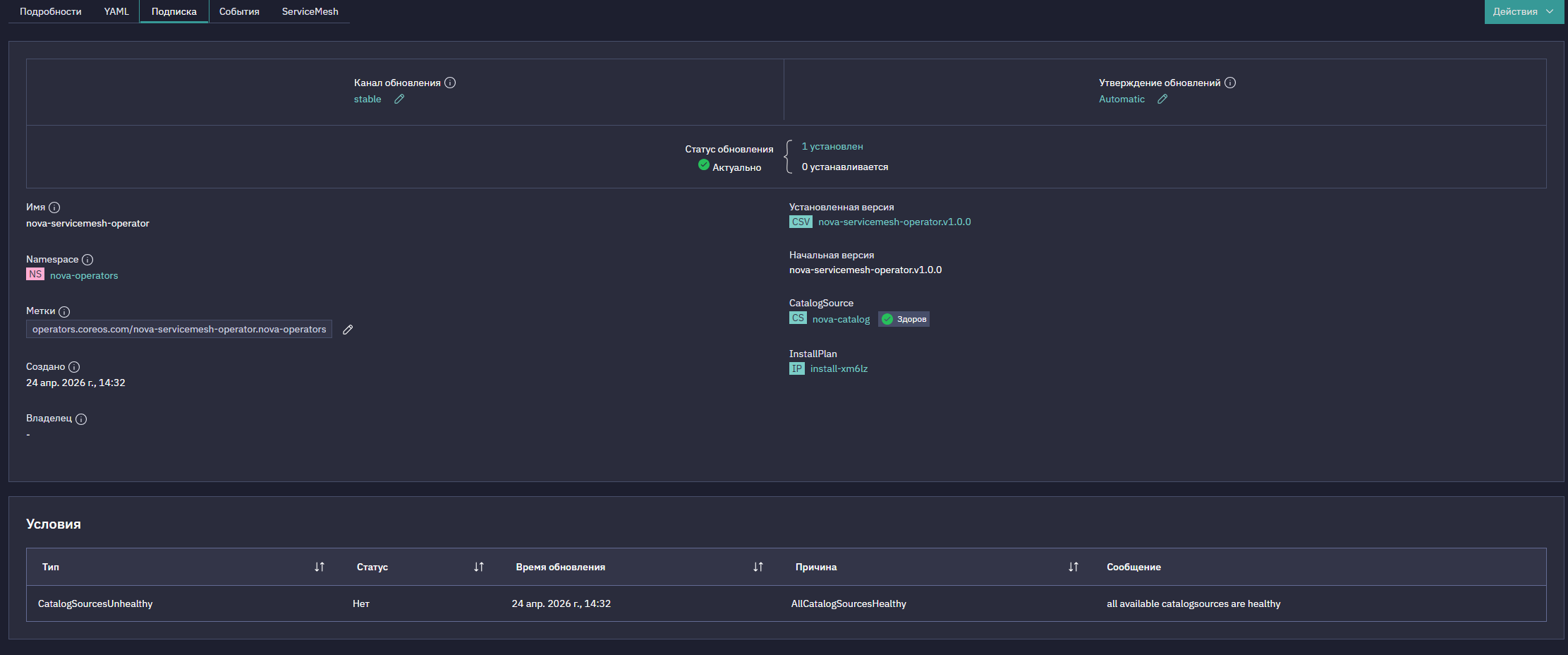The height and width of the screenshot is (655, 1568).
Task: Switch to the ServiceMesh tab
Action: point(310,11)
